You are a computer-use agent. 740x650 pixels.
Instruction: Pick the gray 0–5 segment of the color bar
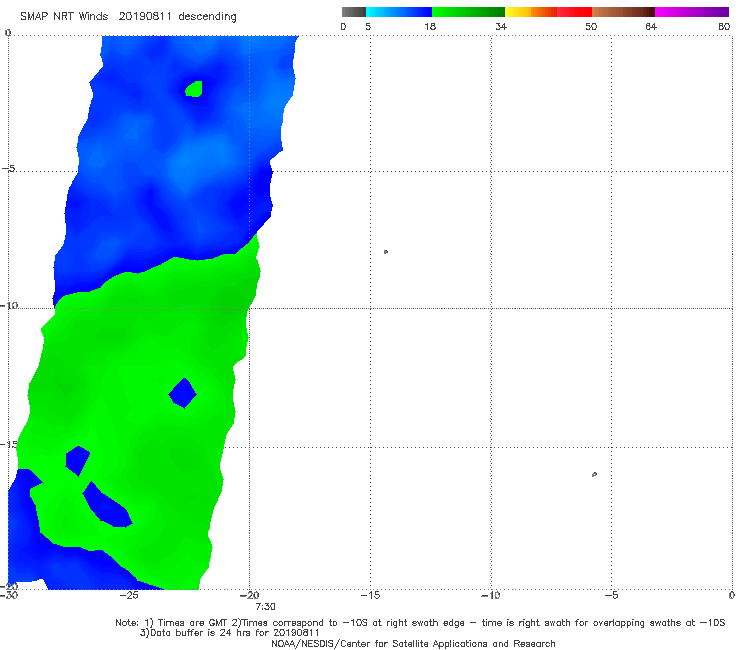(353, 12)
